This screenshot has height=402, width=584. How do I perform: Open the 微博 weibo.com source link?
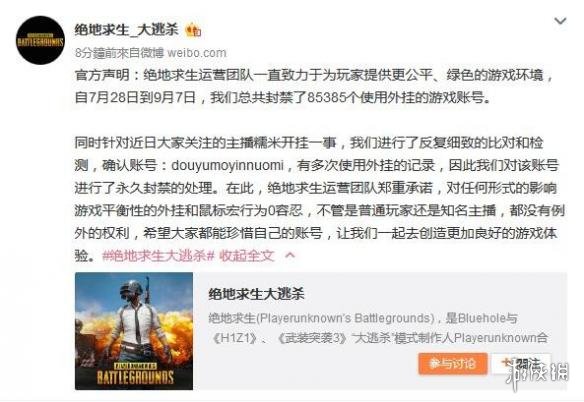184,53
